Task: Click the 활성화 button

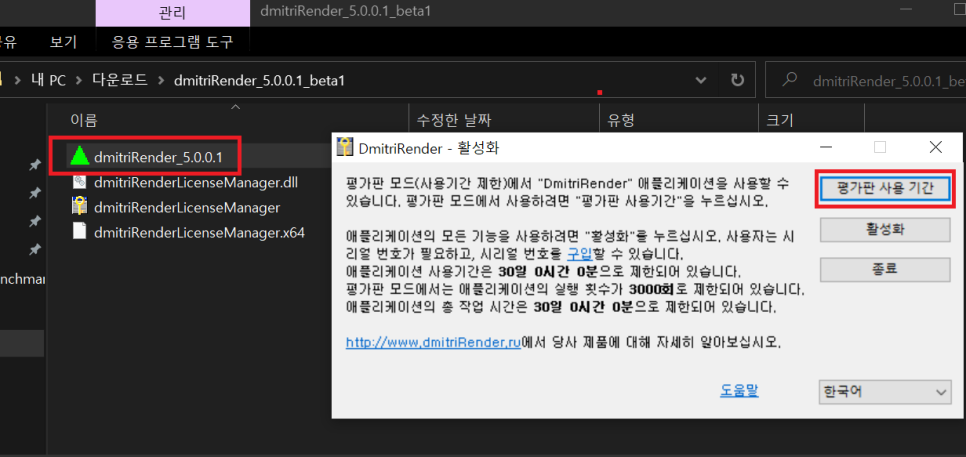Action: pyautogui.click(x=885, y=230)
